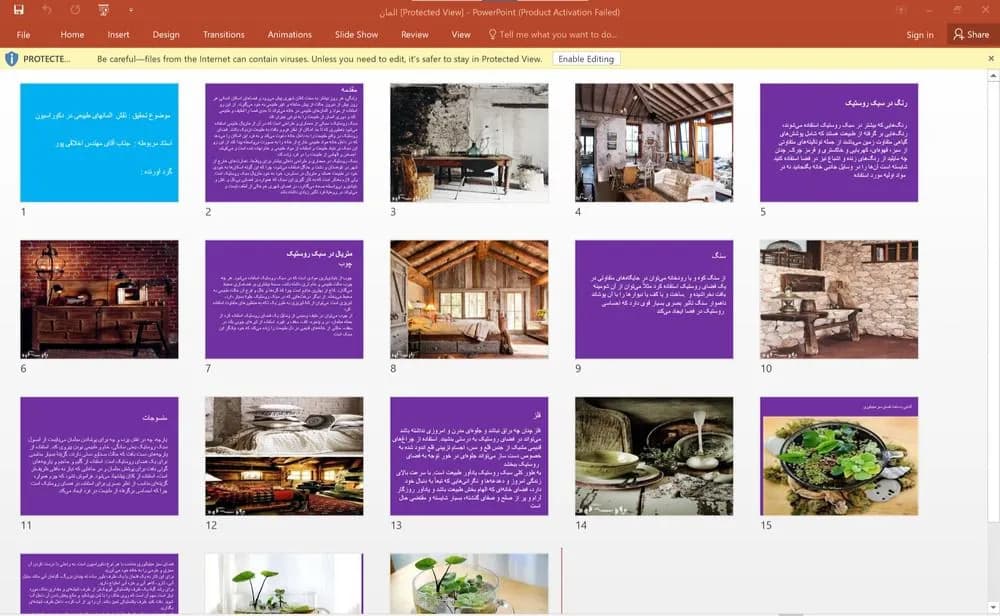This screenshot has width=1000, height=616.
Task: Click the scrollbar down arrow
Action: 993,606
